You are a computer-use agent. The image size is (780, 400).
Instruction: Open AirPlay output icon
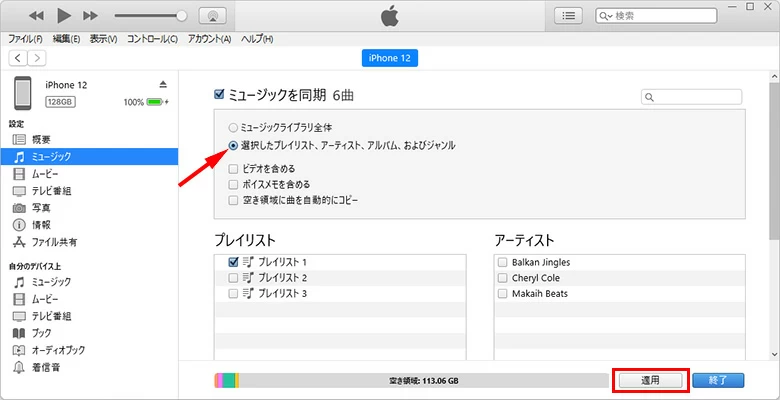point(212,16)
